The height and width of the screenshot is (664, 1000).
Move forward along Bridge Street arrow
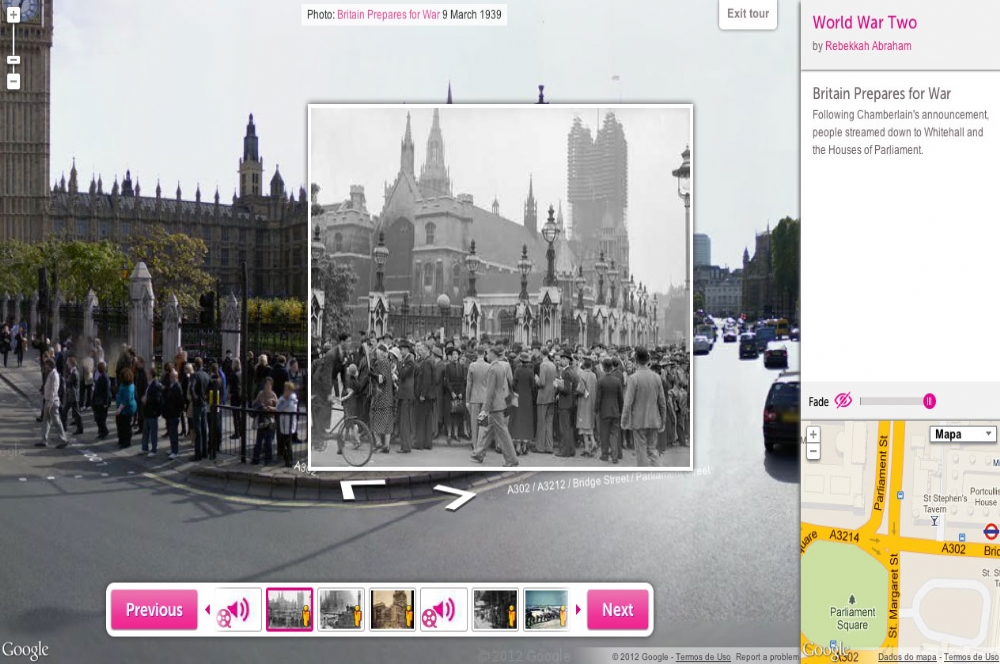pos(458,495)
